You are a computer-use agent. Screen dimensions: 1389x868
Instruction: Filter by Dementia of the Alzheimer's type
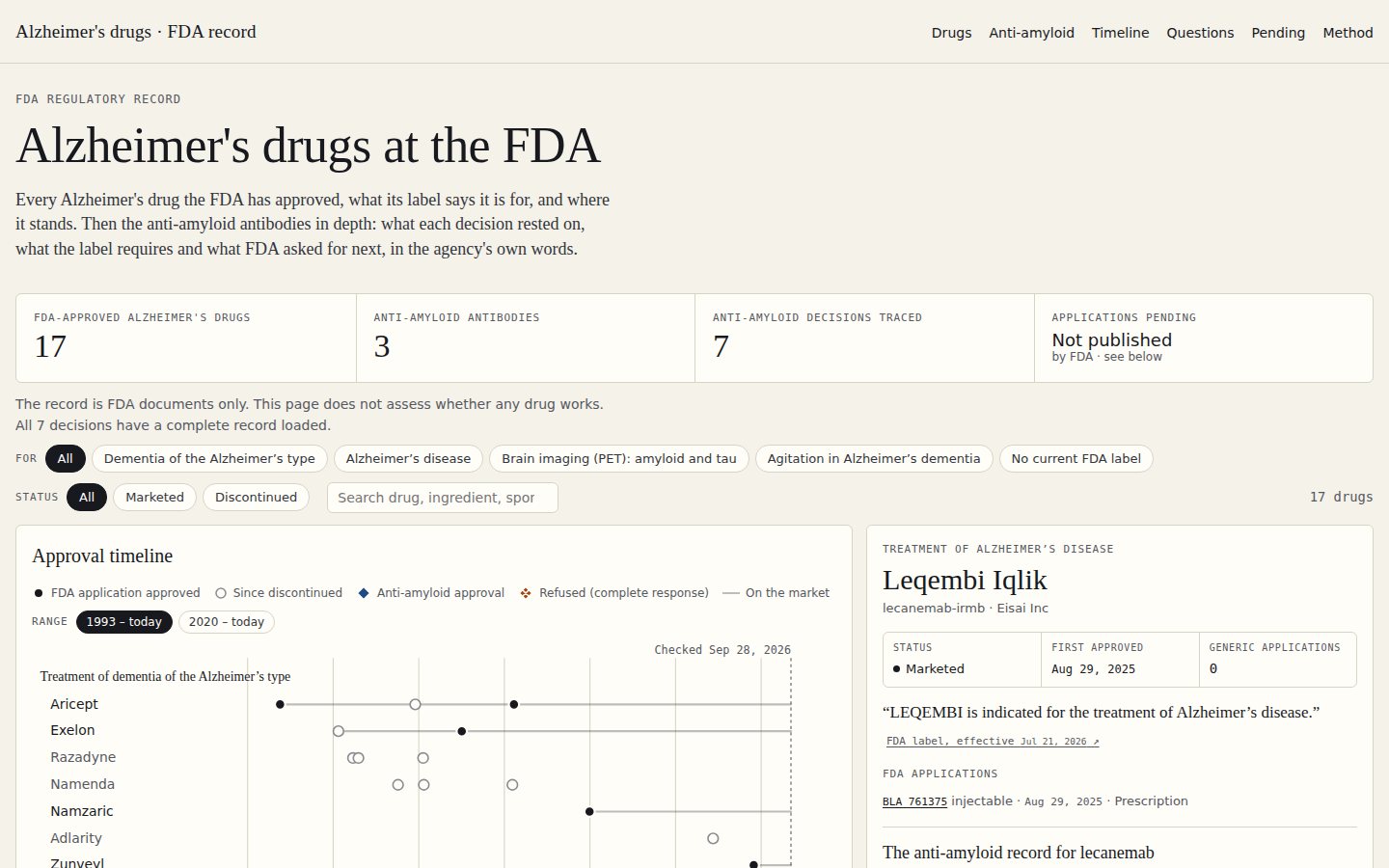pos(209,459)
